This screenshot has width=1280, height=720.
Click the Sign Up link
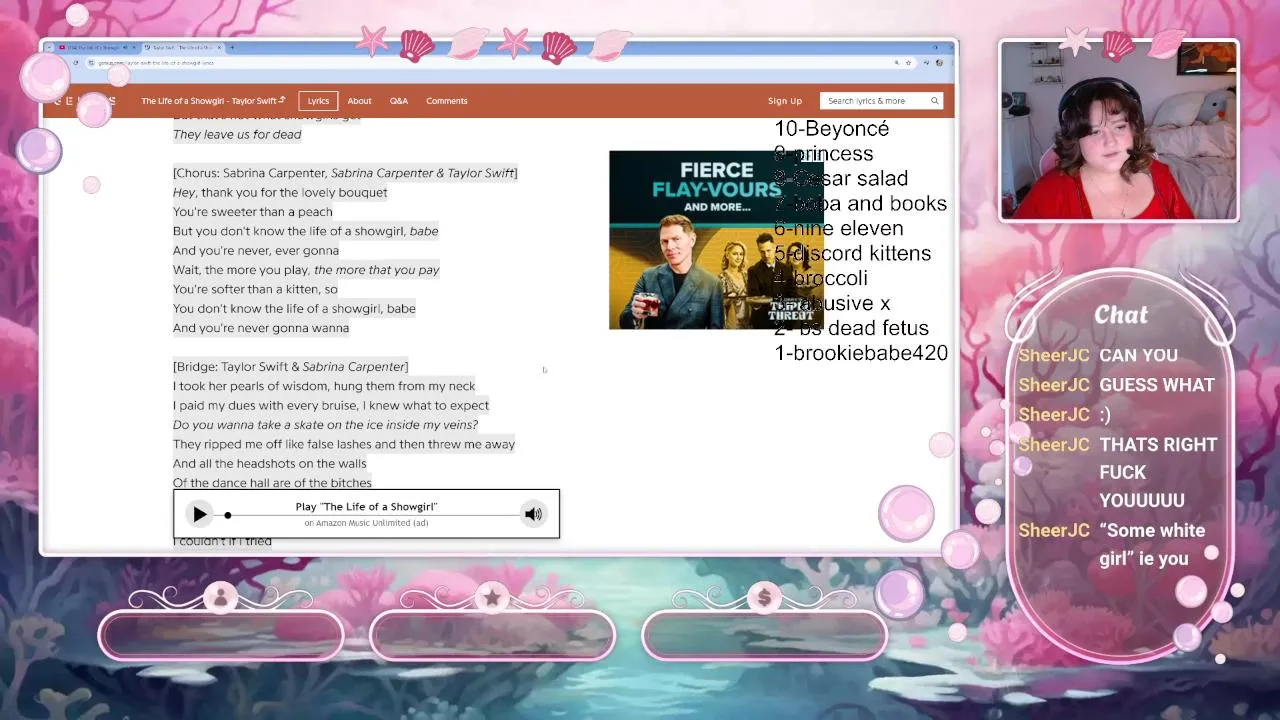click(785, 101)
